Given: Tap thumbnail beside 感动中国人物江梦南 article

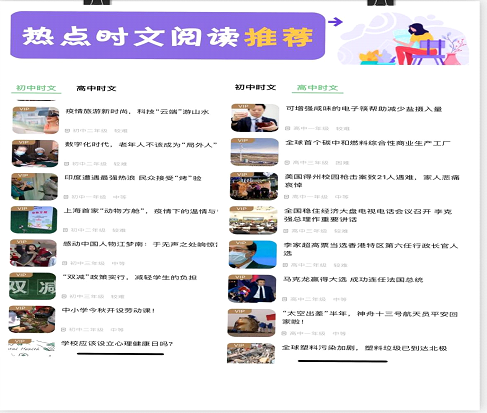Looking at the screenshot, I should (x=33, y=253).
